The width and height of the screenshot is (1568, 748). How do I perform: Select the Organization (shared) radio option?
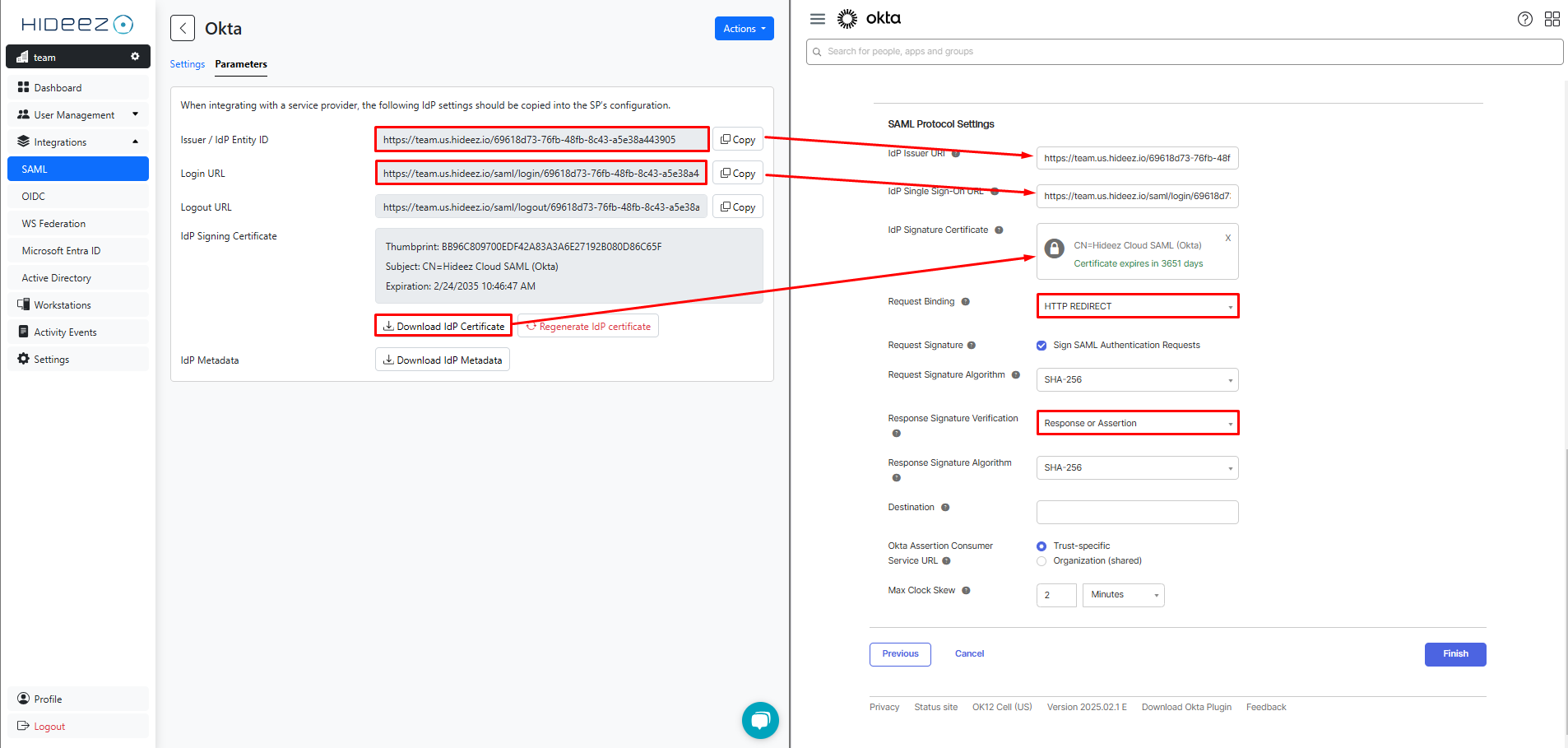(x=1041, y=561)
